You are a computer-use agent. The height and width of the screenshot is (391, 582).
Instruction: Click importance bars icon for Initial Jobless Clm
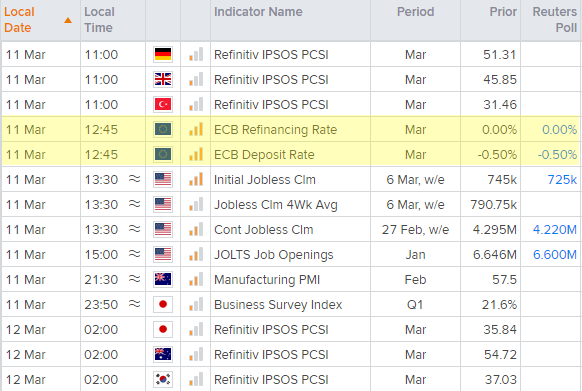pyautogui.click(x=196, y=179)
